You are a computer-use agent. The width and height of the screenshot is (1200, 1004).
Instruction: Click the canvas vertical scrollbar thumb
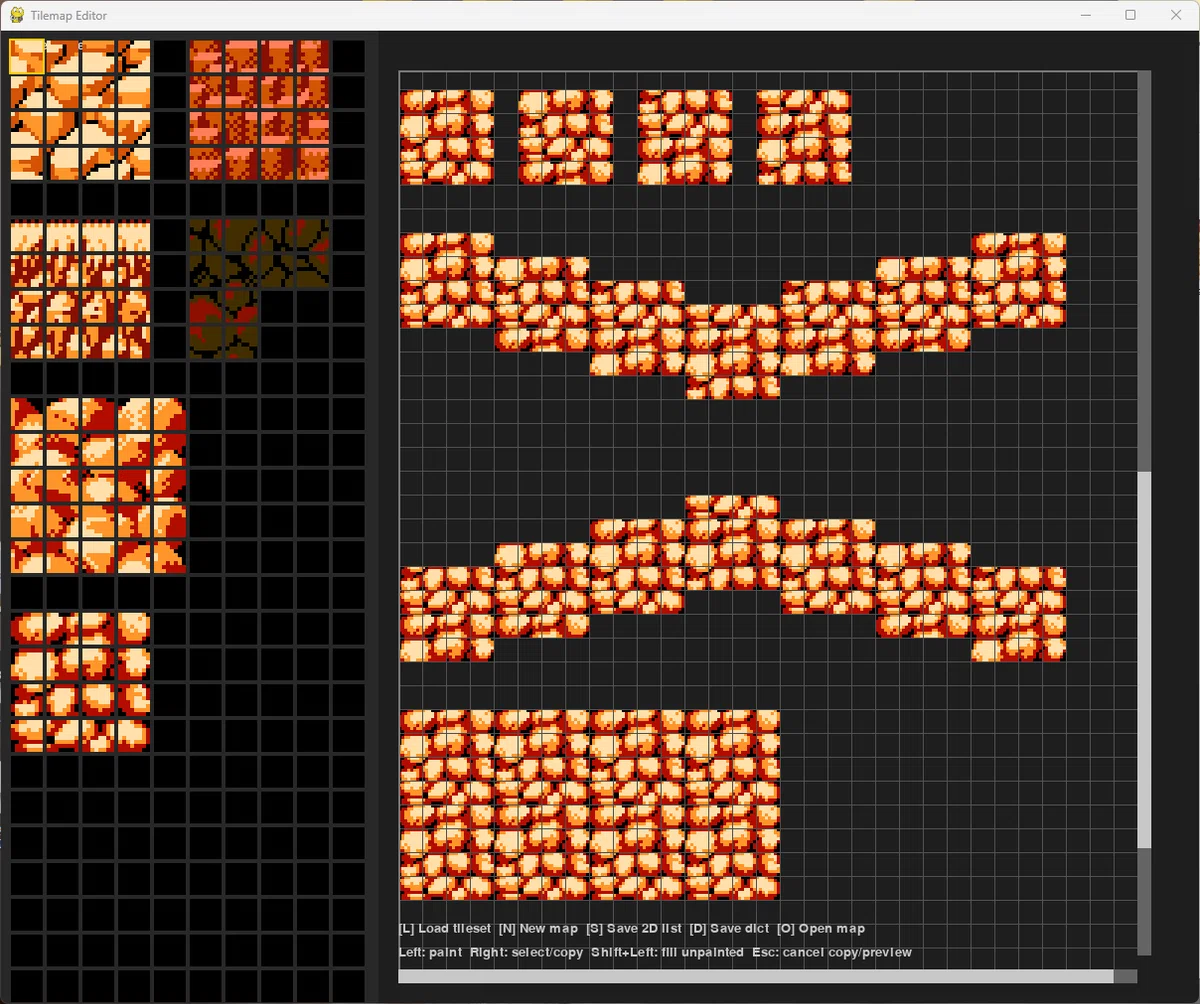point(1144,660)
